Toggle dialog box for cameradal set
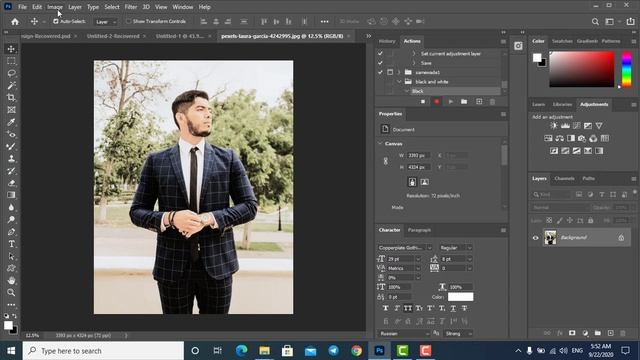This screenshot has width=640, height=360. [390, 72]
